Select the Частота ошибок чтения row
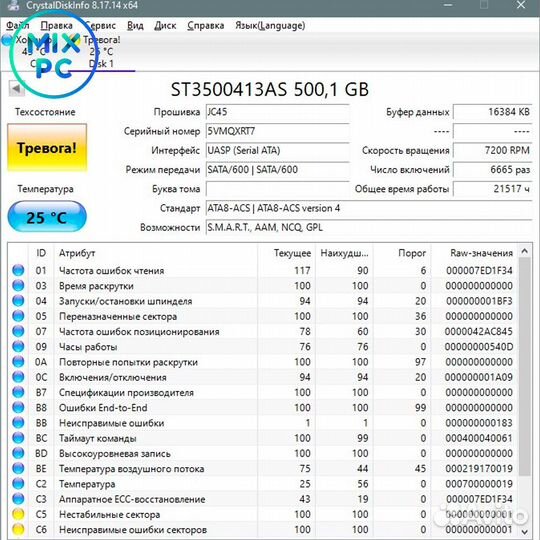Image resolution: width=540 pixels, height=540 pixels. [x=263, y=270]
